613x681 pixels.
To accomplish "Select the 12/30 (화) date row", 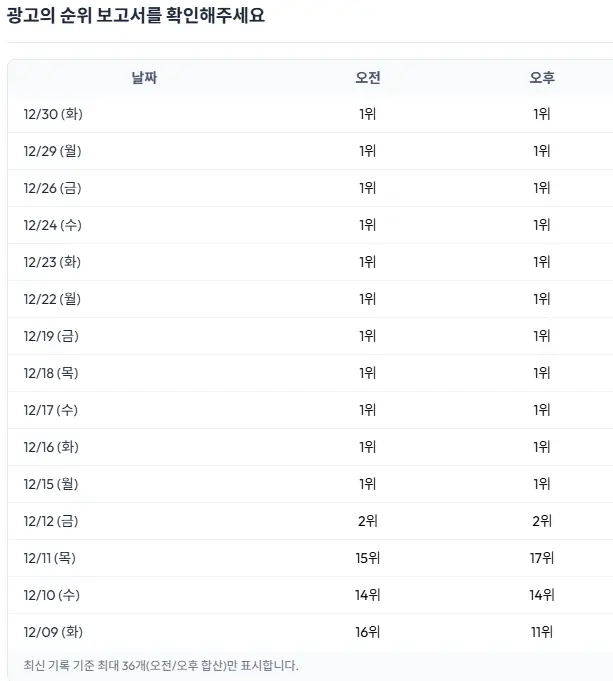I will [x=53, y=114].
